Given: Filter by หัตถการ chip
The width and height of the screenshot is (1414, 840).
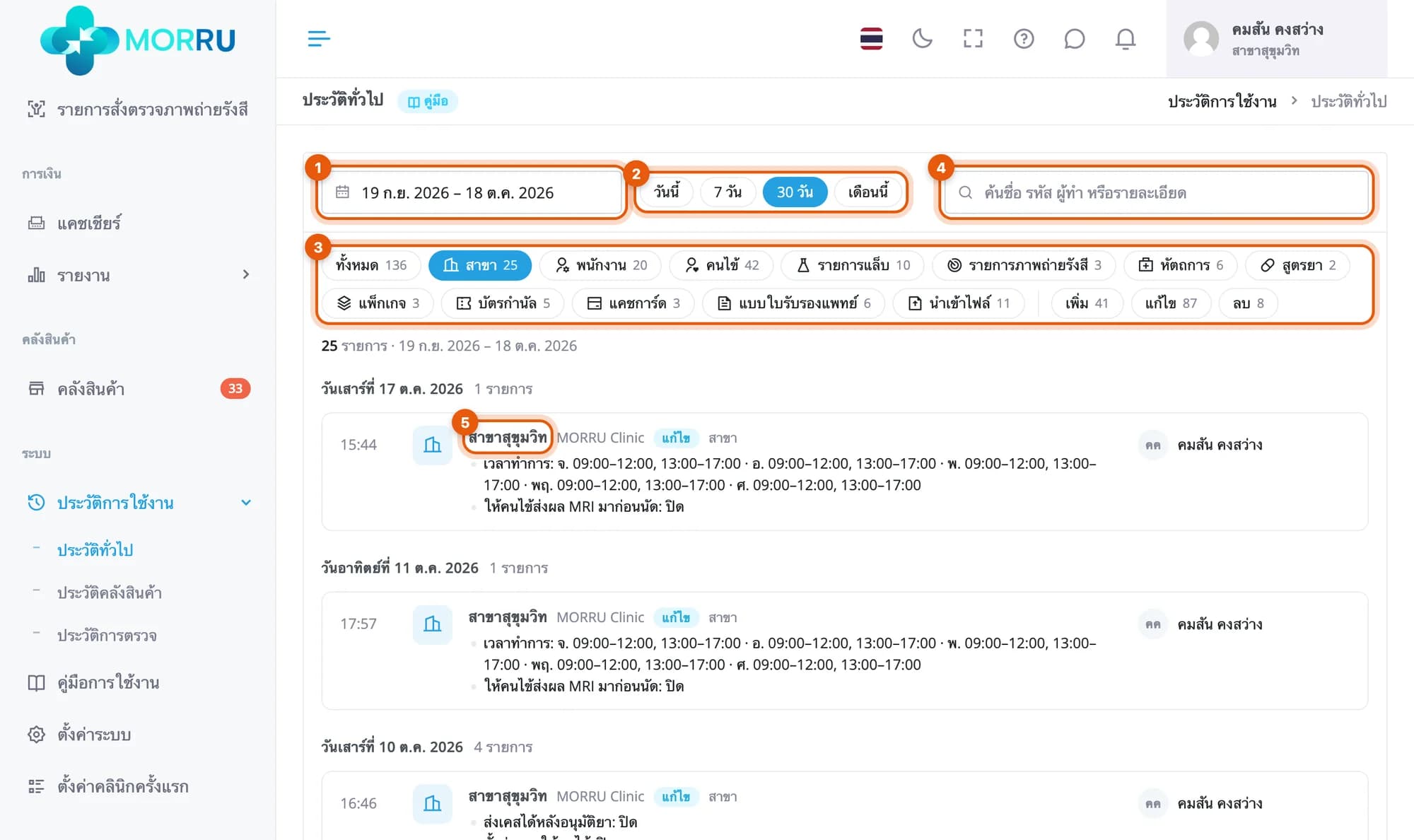Looking at the screenshot, I should [1180, 265].
